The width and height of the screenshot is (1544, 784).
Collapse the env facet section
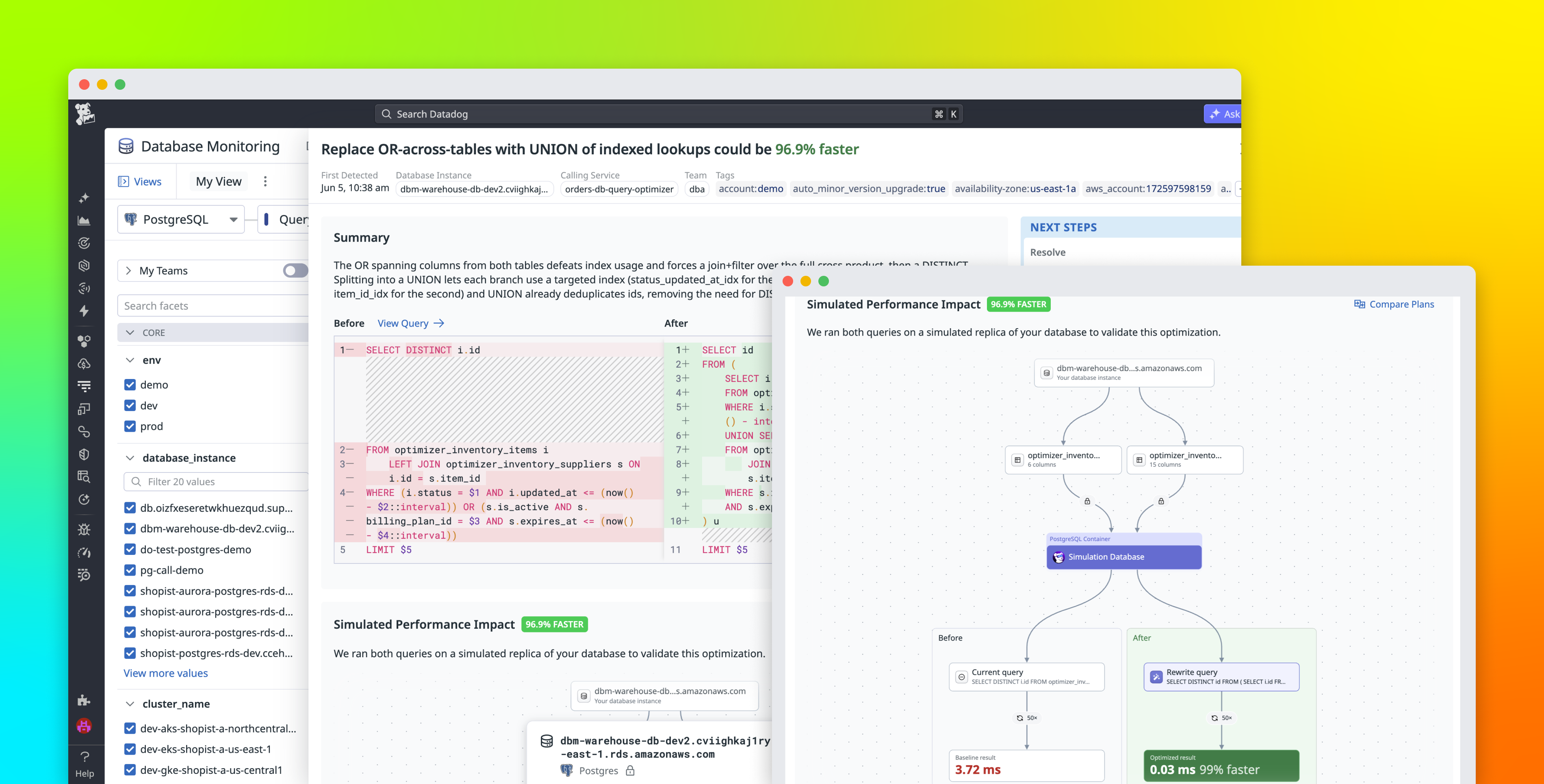pyautogui.click(x=130, y=360)
